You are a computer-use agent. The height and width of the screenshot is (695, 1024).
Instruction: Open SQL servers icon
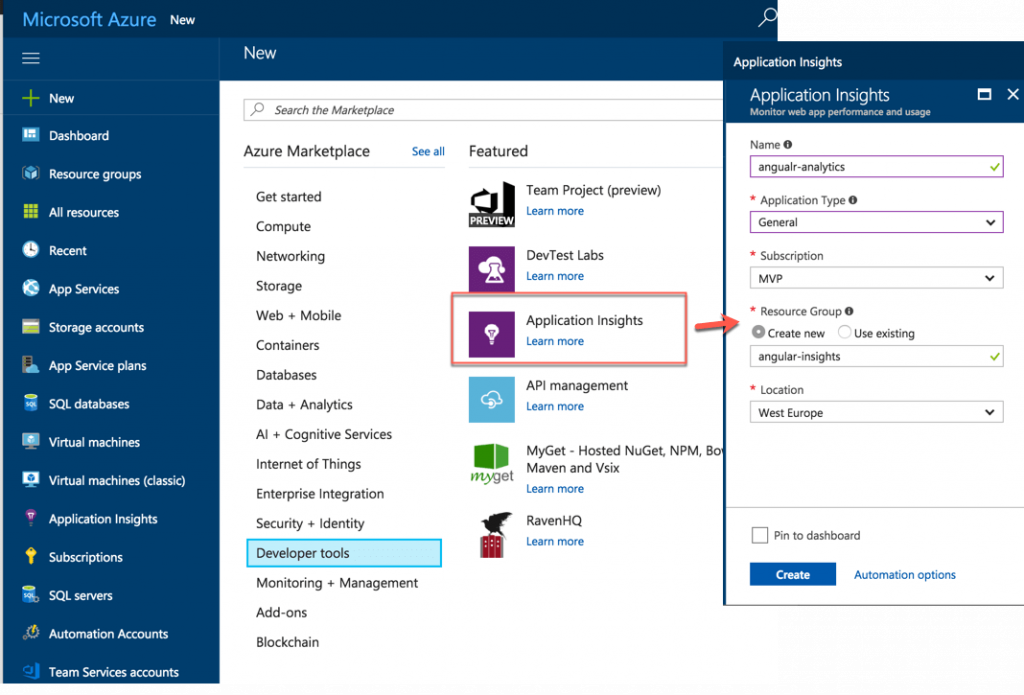(31, 594)
